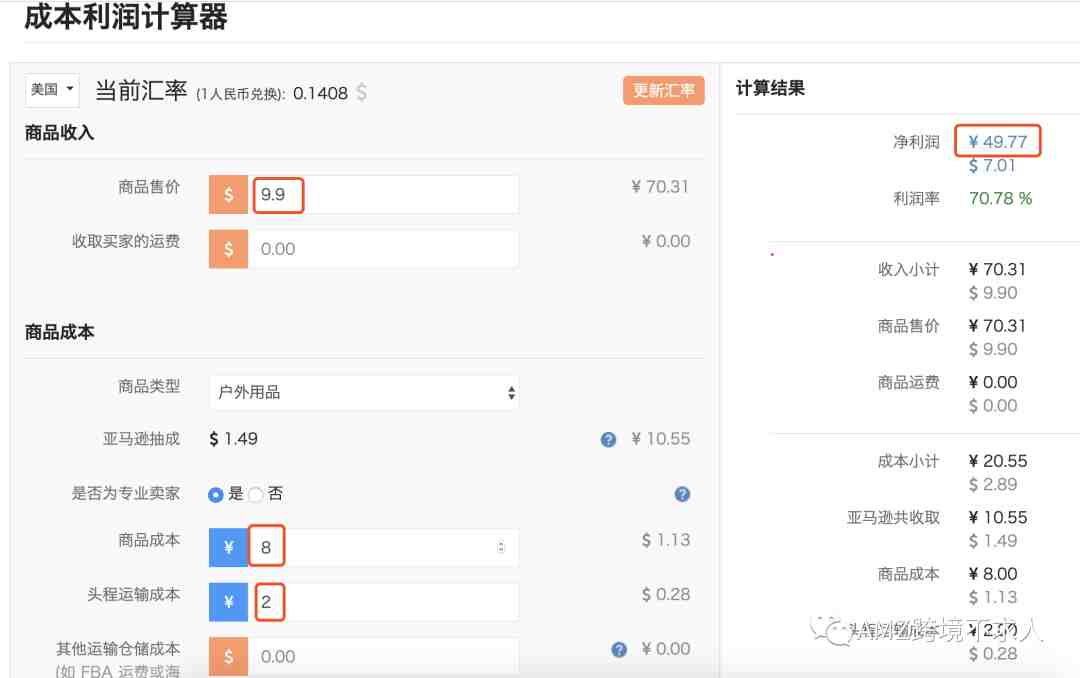The image size is (1080, 678).
Task: Open the help tooltip for 其他运输仓储成本
Action: 619,650
